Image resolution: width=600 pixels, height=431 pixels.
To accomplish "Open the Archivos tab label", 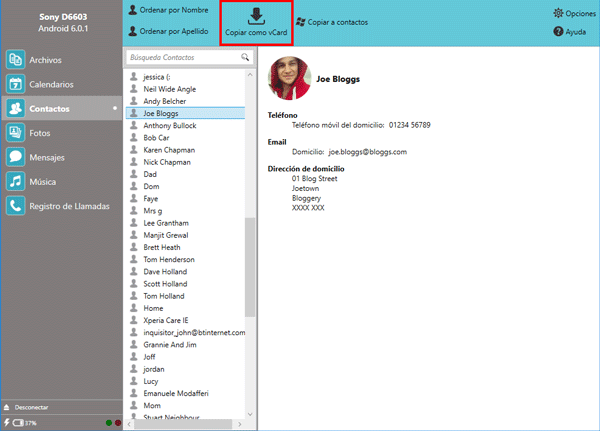I will pyautogui.click(x=45, y=60).
